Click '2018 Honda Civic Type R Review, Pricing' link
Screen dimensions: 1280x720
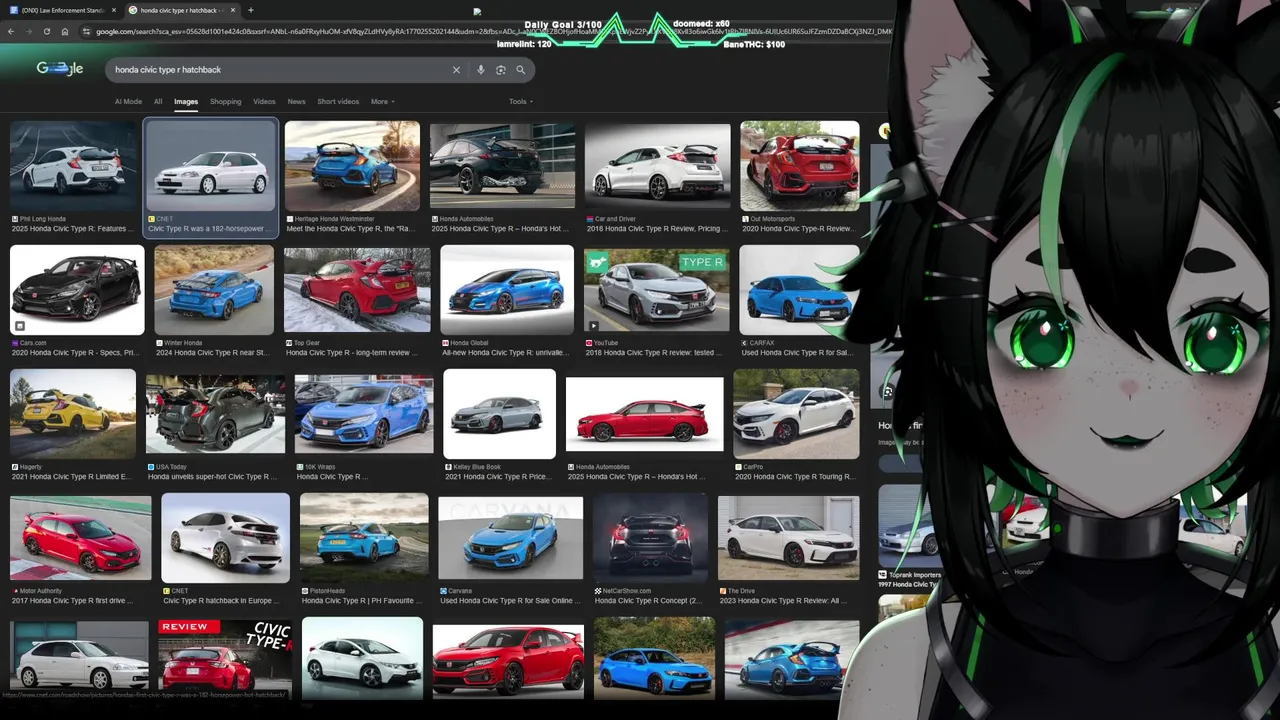click(x=657, y=228)
